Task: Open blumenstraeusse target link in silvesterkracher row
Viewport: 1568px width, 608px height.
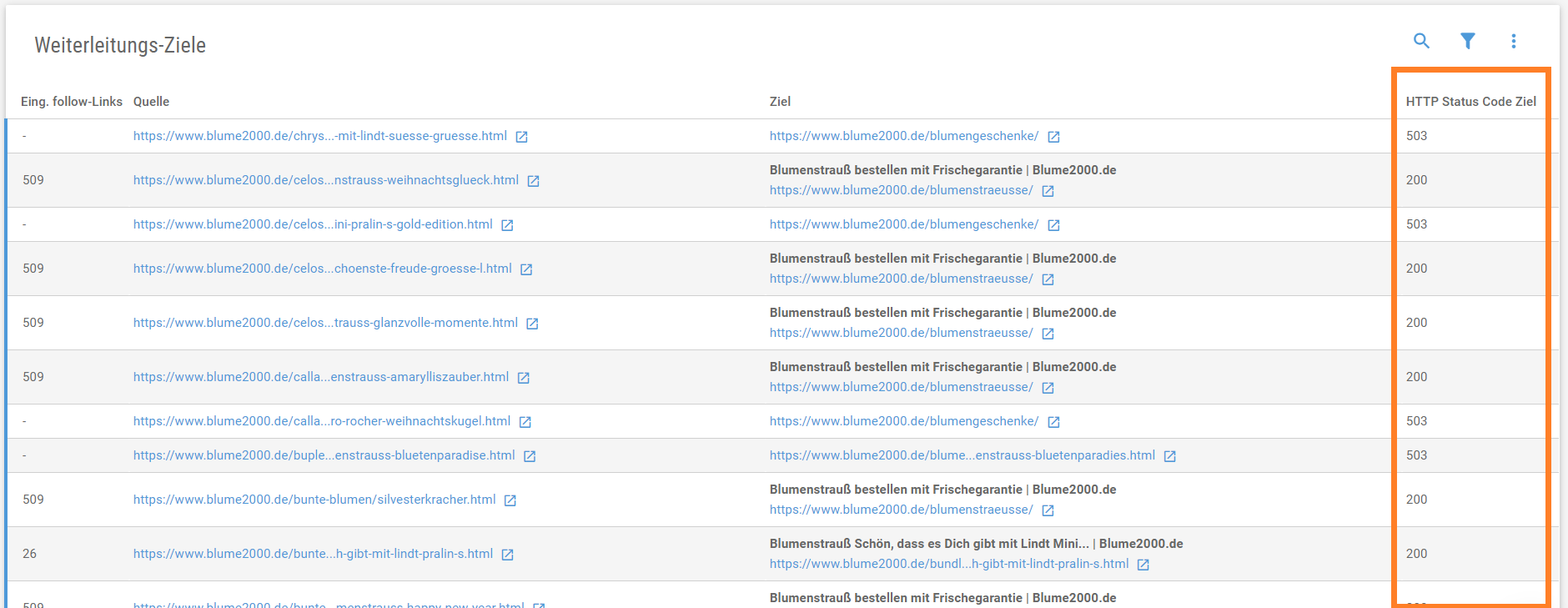Action: point(901,510)
